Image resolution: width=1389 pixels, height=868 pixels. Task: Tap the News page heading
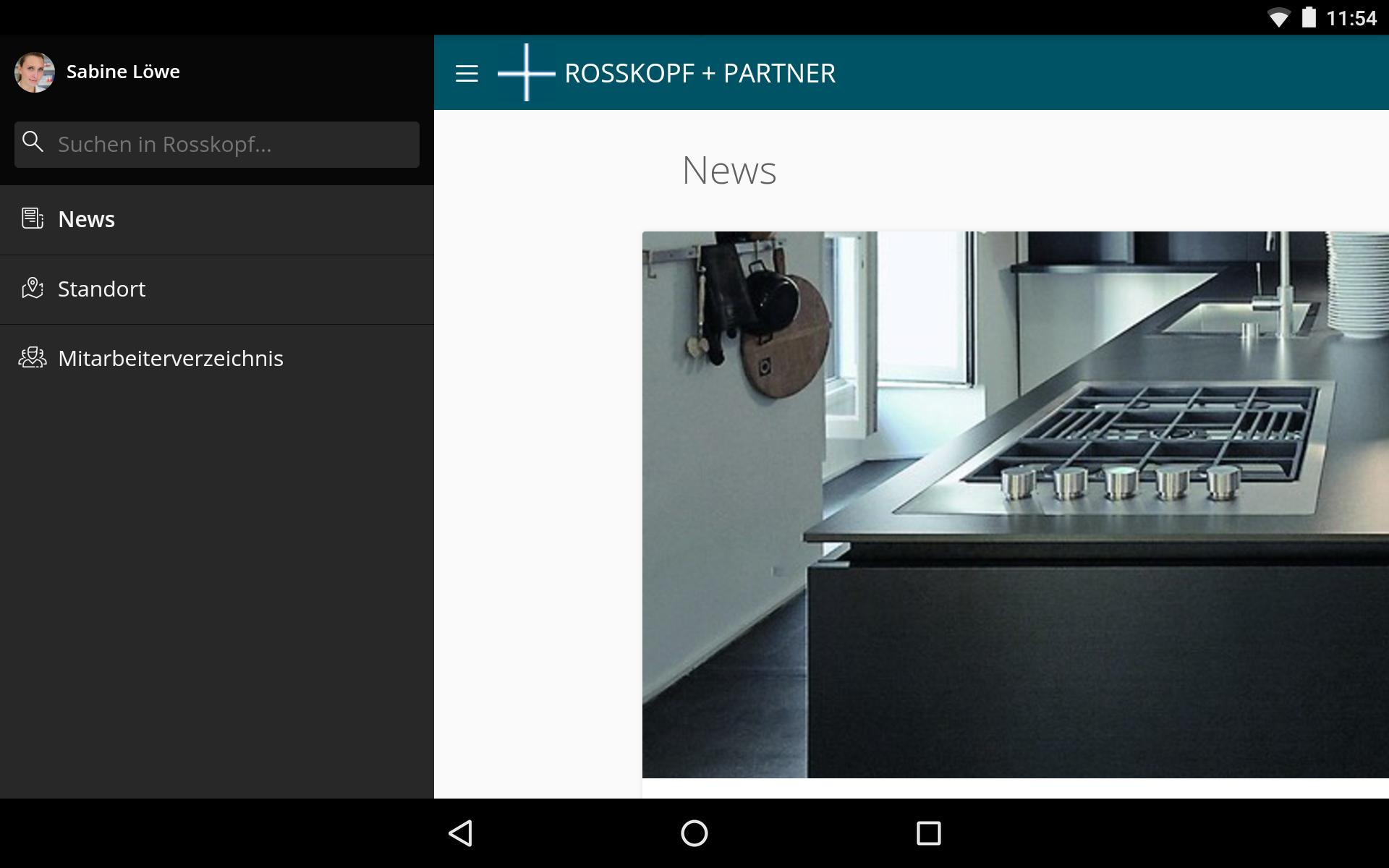coord(729,171)
